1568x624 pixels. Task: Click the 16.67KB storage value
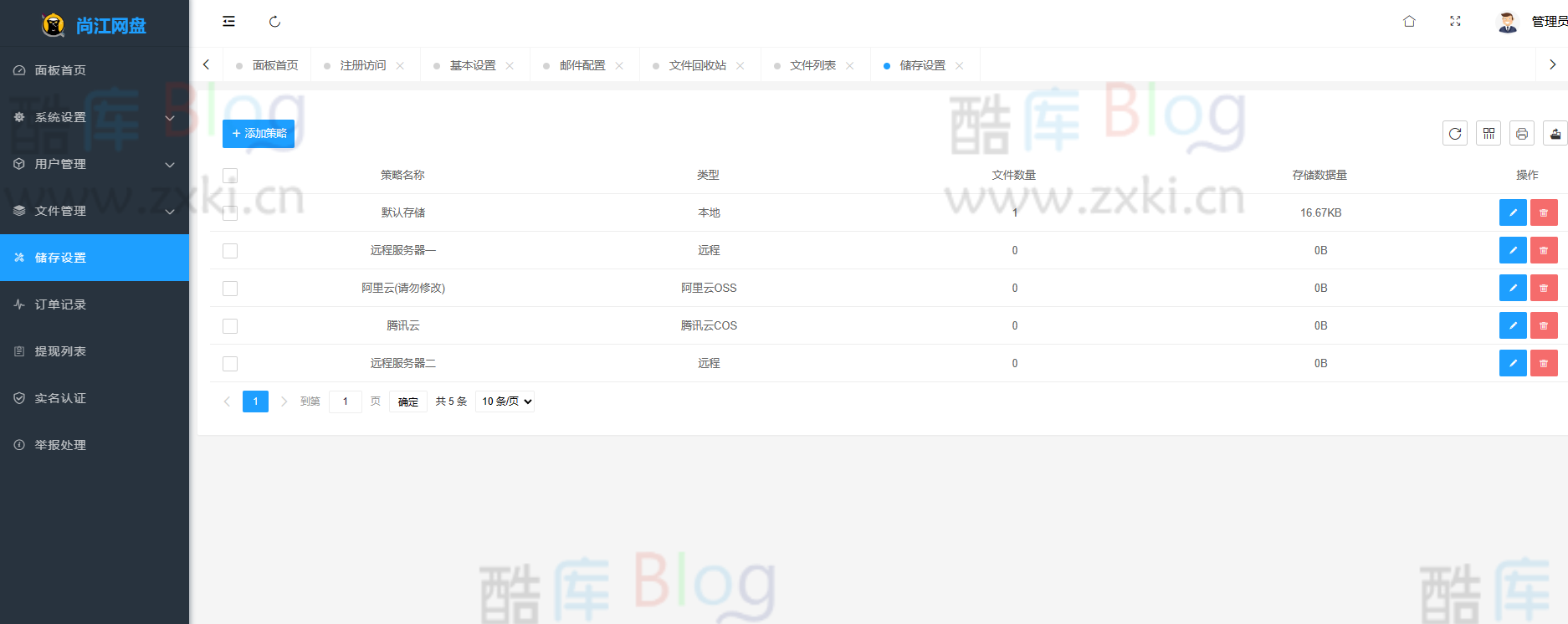click(x=1320, y=212)
